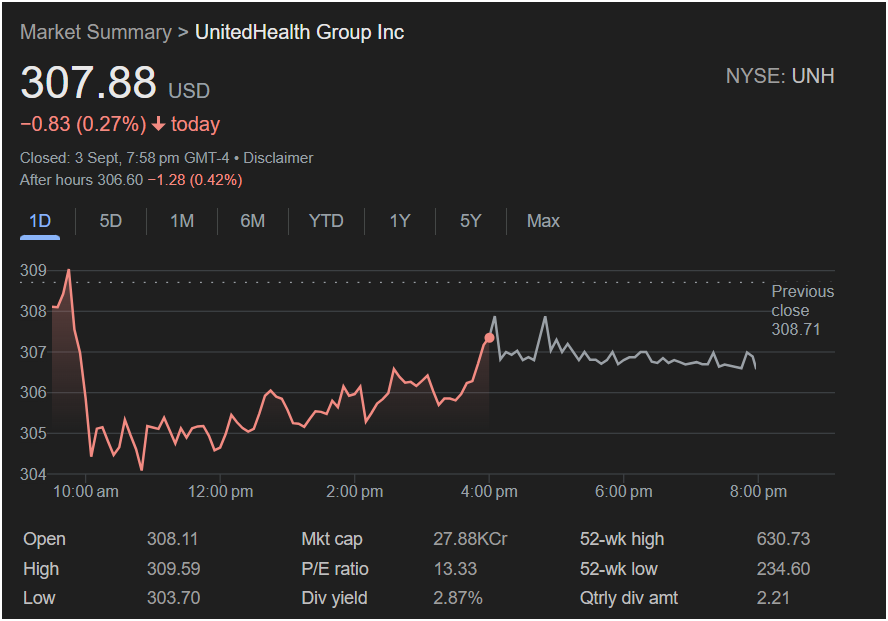Viewport: 888px width, 621px height.
Task: Click the 52-wk high label
Action: [x=622, y=539]
